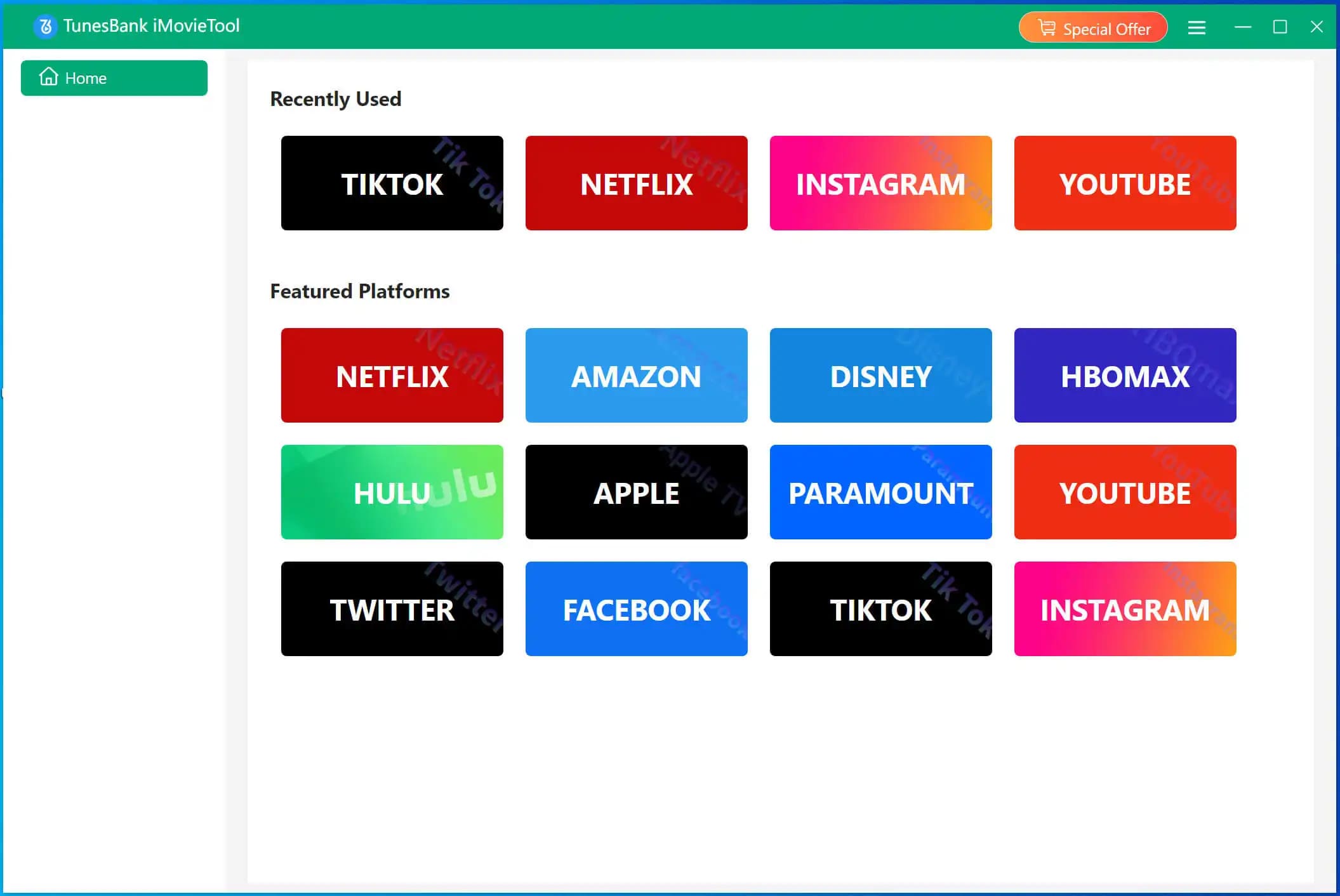Select the Apple platform tile
The image size is (1340, 896).
(636, 492)
